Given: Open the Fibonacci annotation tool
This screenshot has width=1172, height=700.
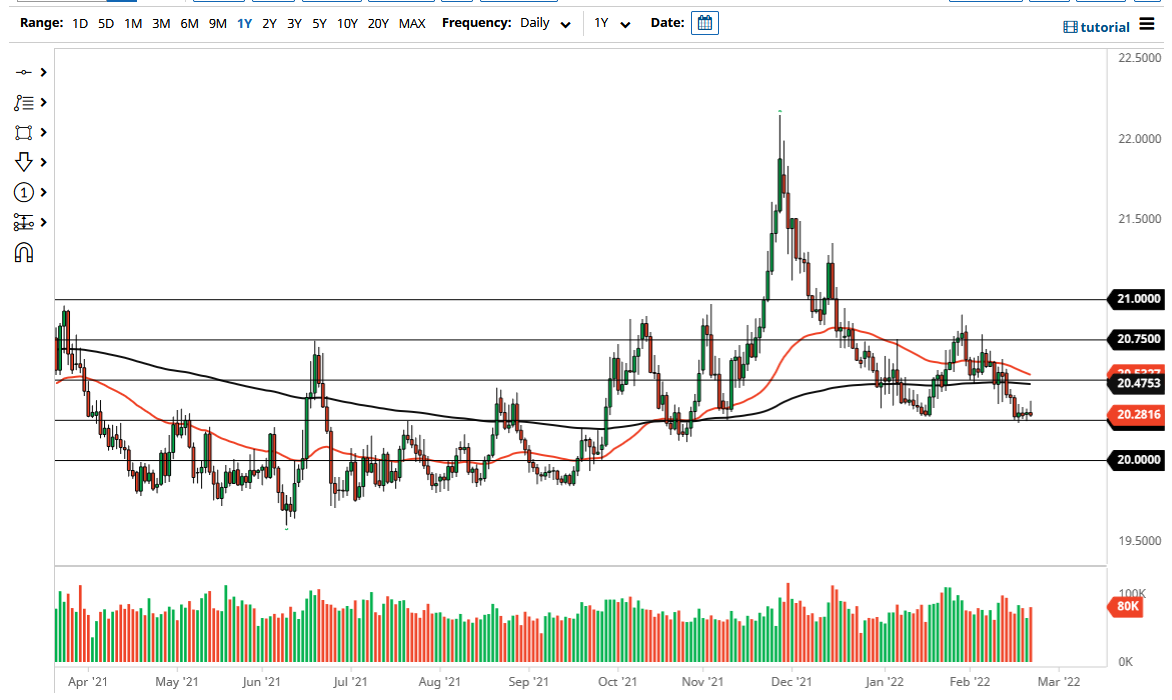Looking at the screenshot, I should pyautogui.click(x=25, y=102).
